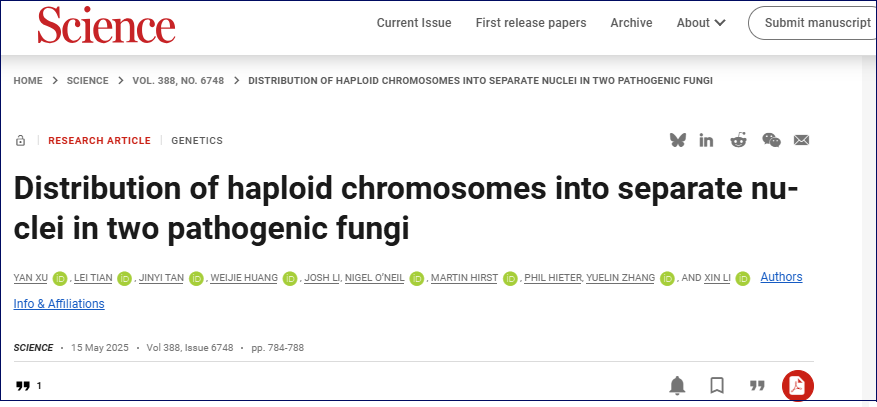Share article via WeChat icon
Screen dimensions: 877x407
(771, 140)
